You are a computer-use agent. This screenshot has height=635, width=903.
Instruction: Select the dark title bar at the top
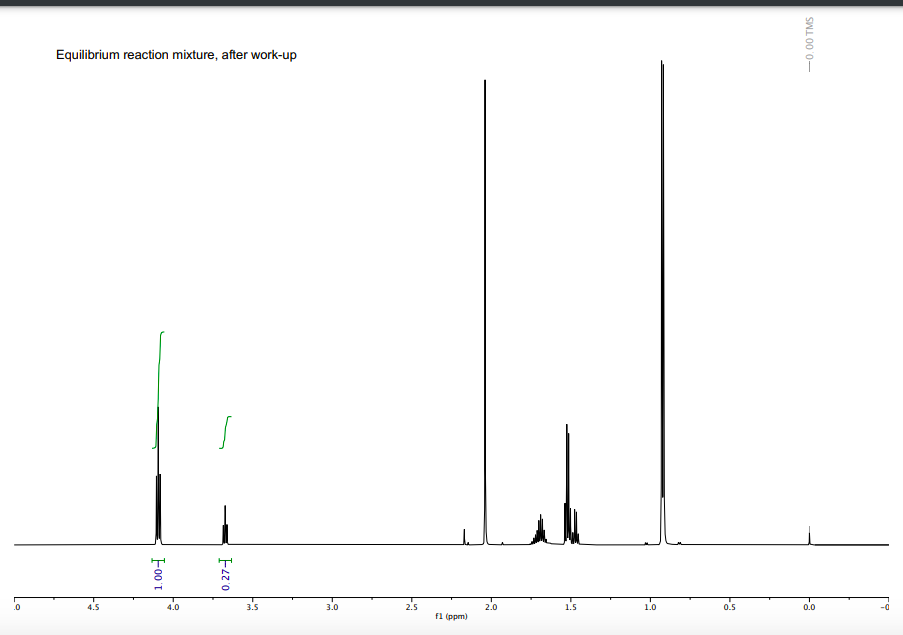coord(451,4)
